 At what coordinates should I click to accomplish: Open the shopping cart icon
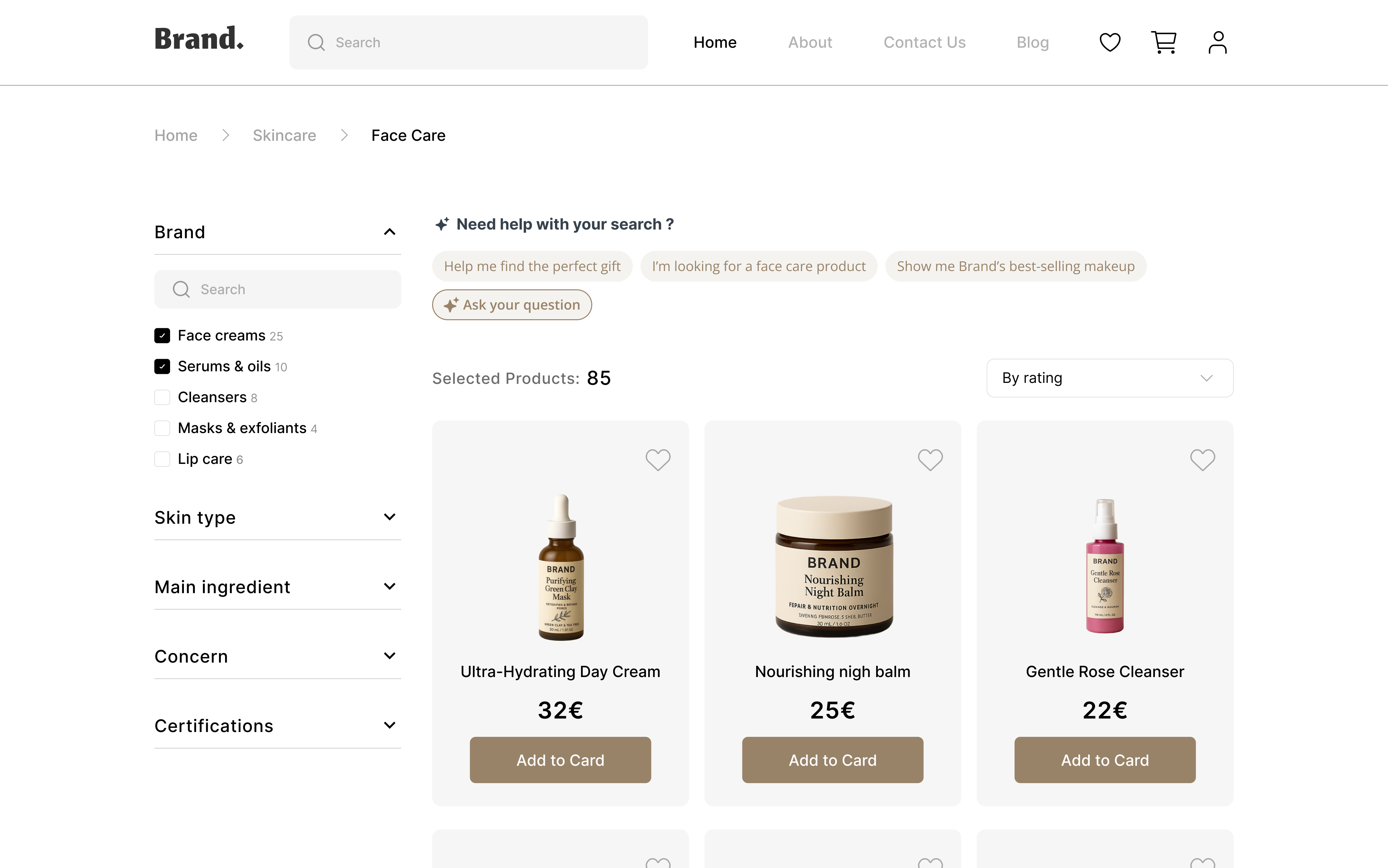point(1164,42)
